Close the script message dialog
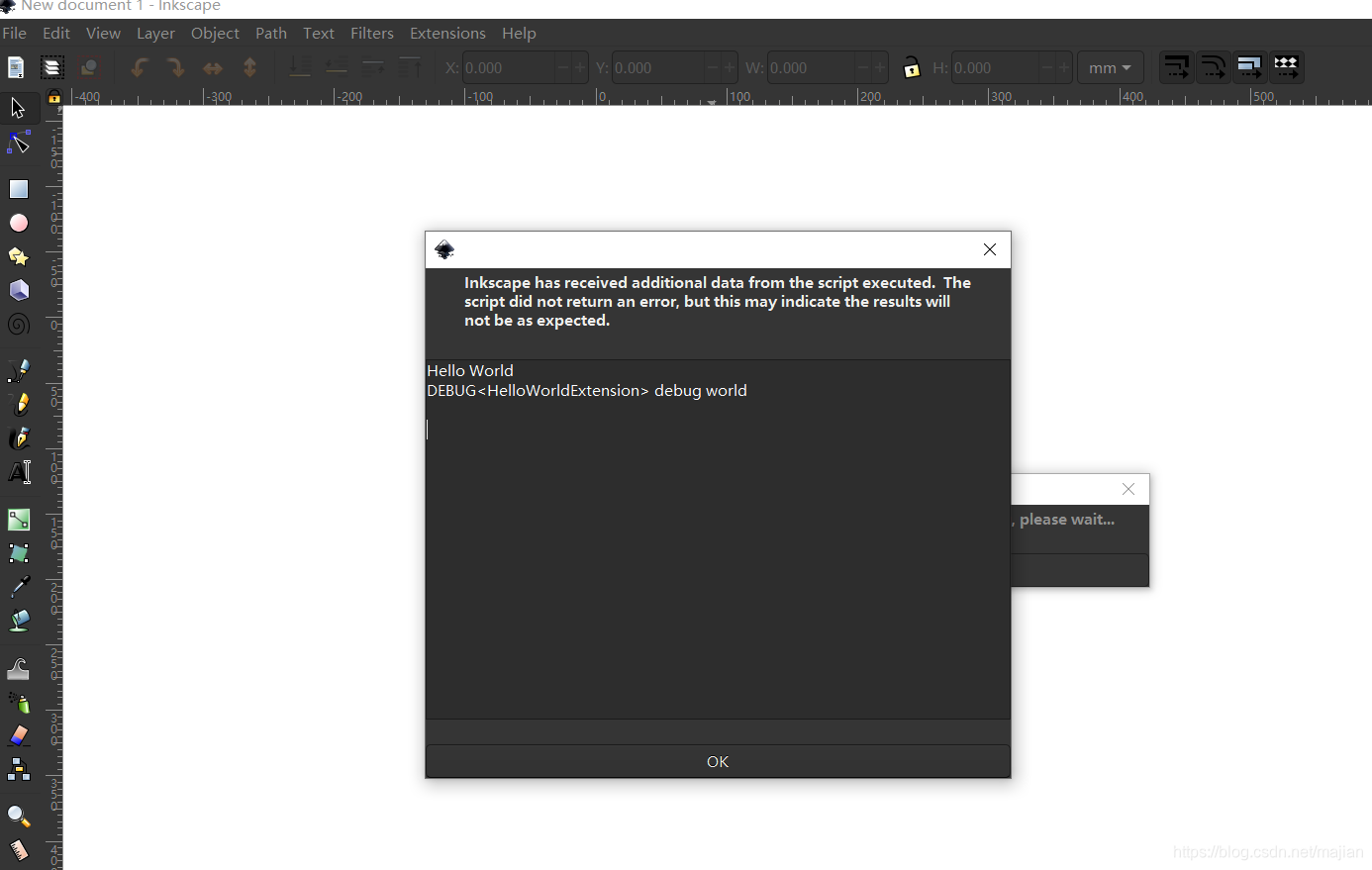 tap(990, 249)
